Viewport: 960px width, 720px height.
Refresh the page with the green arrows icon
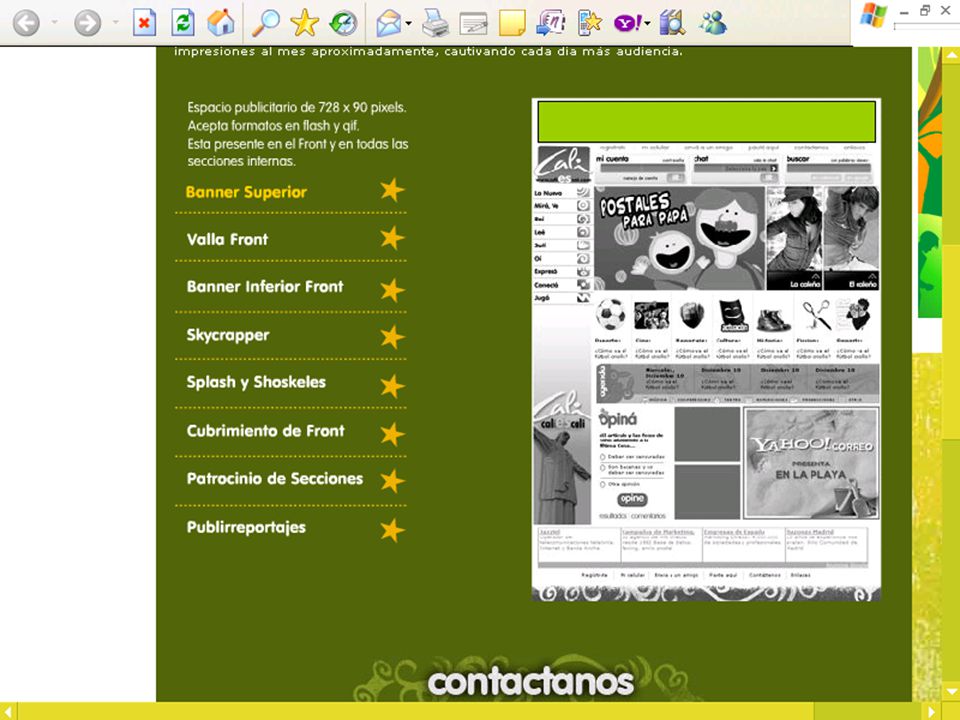[x=182, y=23]
